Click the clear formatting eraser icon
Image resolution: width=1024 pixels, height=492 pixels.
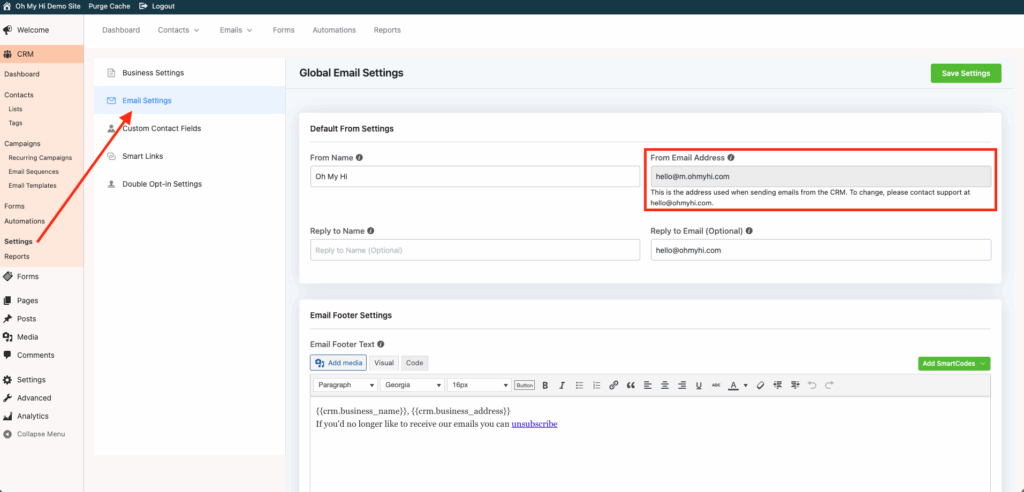pos(761,385)
